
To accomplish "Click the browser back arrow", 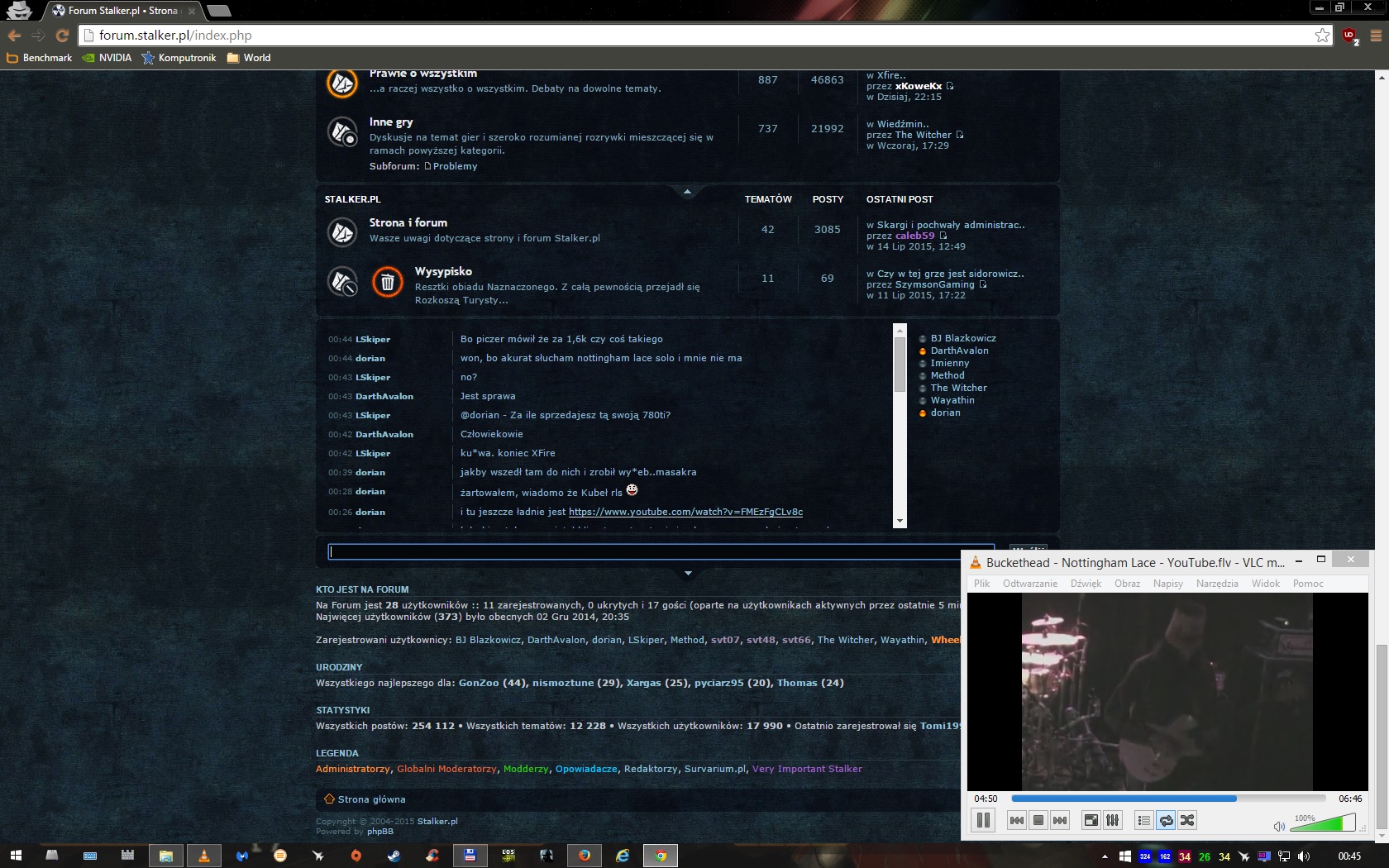I will pos(14,36).
